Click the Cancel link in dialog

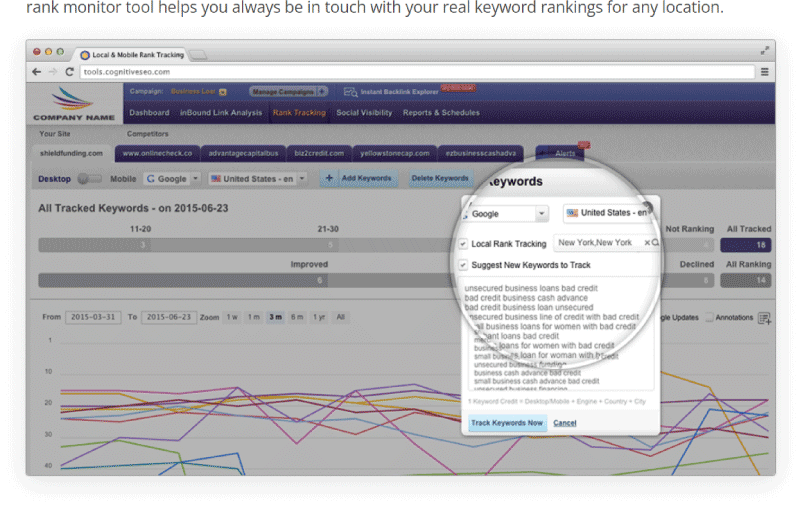[564, 423]
